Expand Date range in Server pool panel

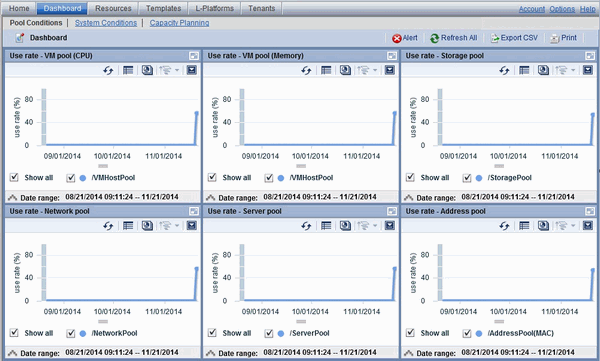210,353
